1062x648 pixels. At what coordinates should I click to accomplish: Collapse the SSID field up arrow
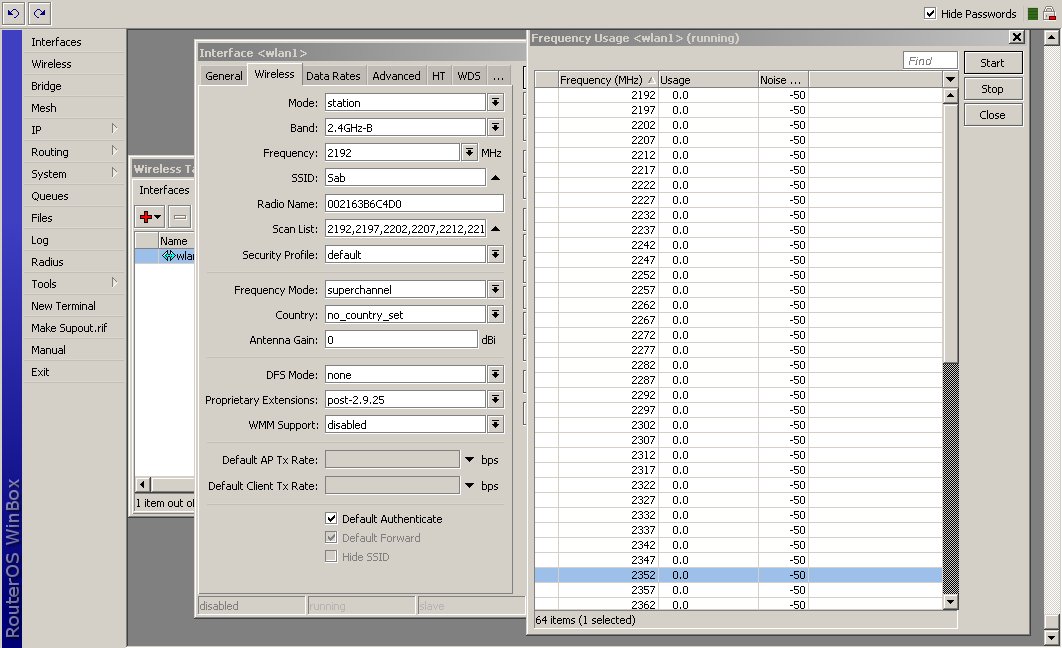[495, 178]
